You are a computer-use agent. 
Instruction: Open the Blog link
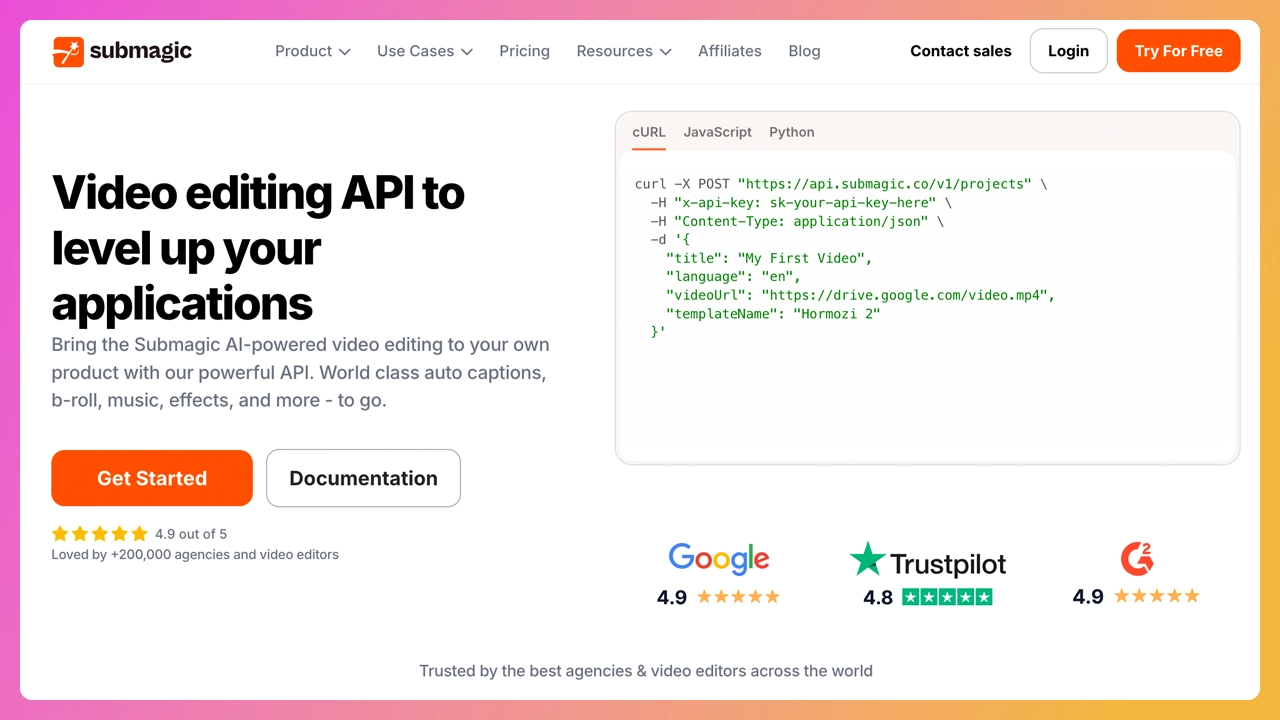coord(804,51)
